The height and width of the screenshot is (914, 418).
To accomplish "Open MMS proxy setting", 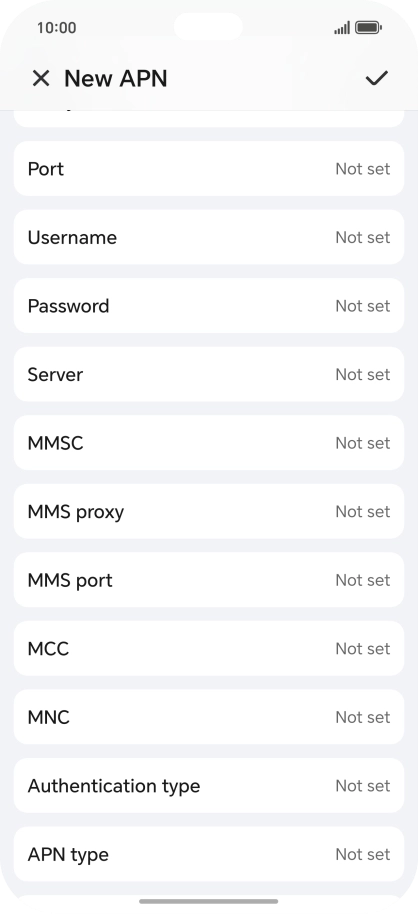I will (209, 511).
